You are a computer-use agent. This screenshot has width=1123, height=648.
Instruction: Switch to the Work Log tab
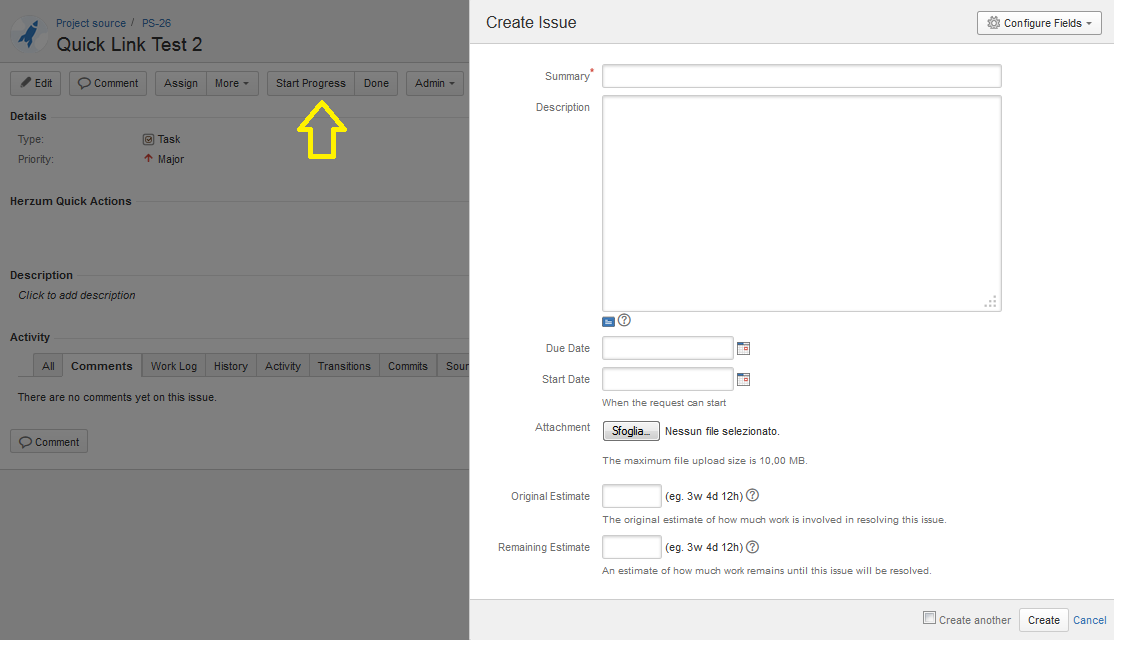tap(174, 366)
